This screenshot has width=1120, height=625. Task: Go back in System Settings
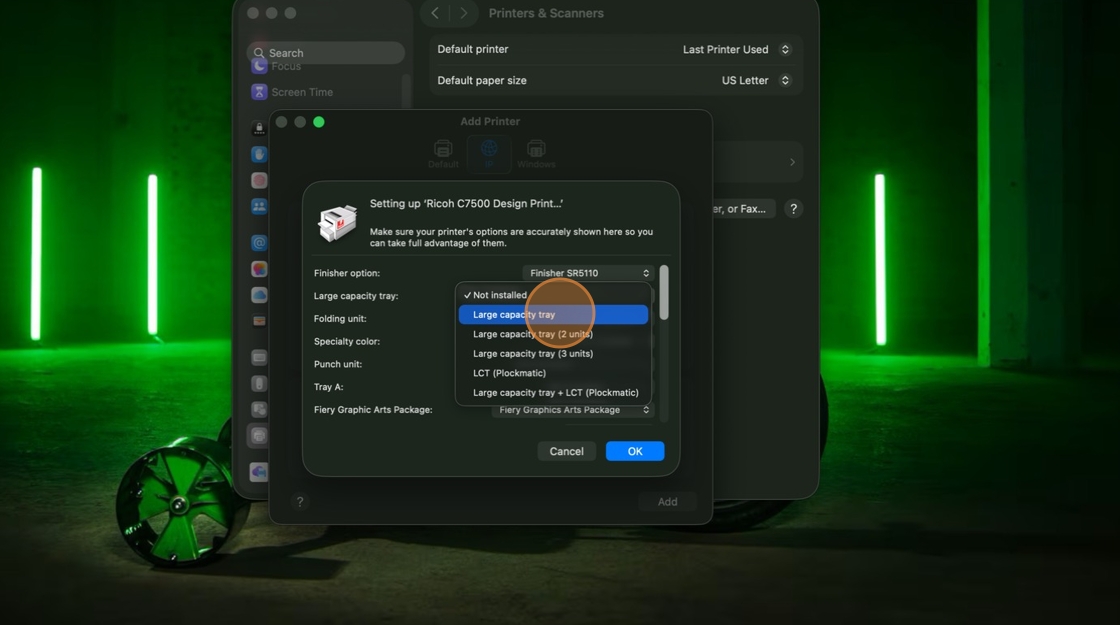coord(434,13)
